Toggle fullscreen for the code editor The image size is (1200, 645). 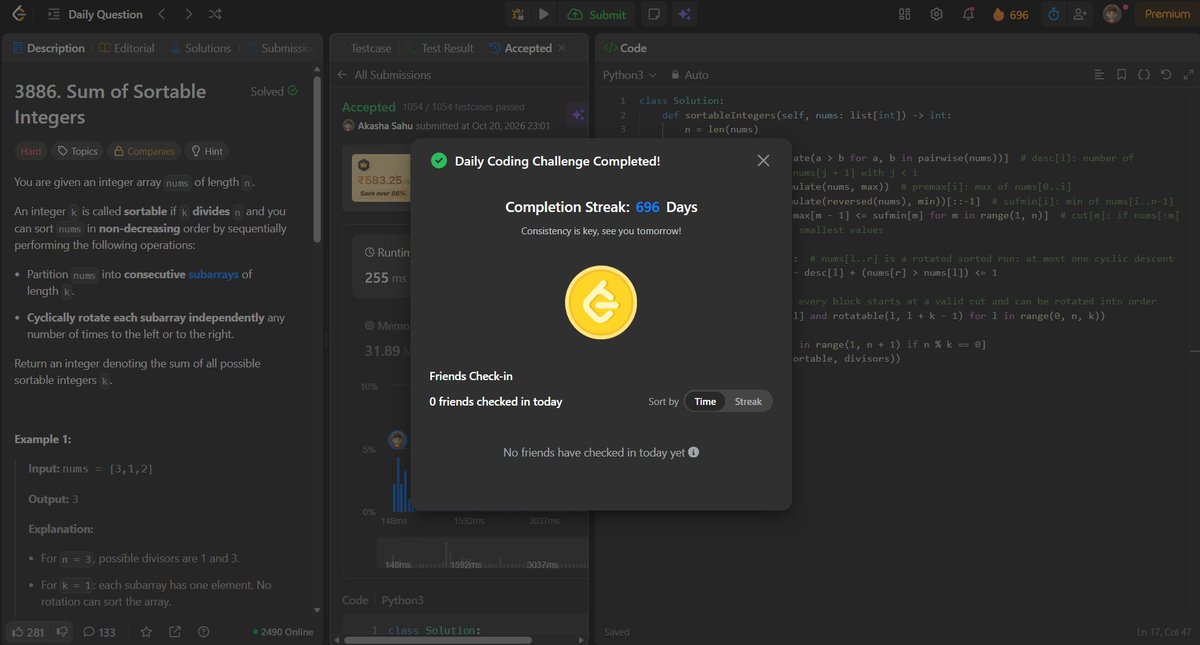tap(1187, 75)
